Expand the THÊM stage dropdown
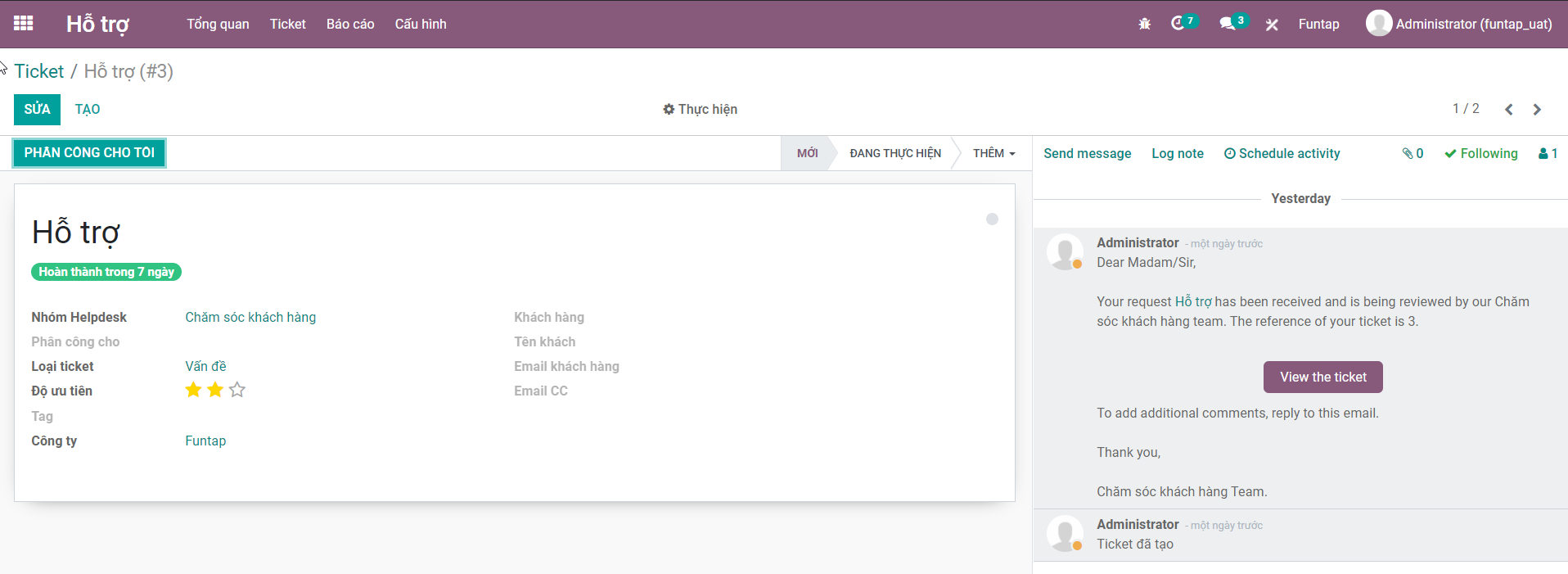1568x574 pixels. point(994,153)
